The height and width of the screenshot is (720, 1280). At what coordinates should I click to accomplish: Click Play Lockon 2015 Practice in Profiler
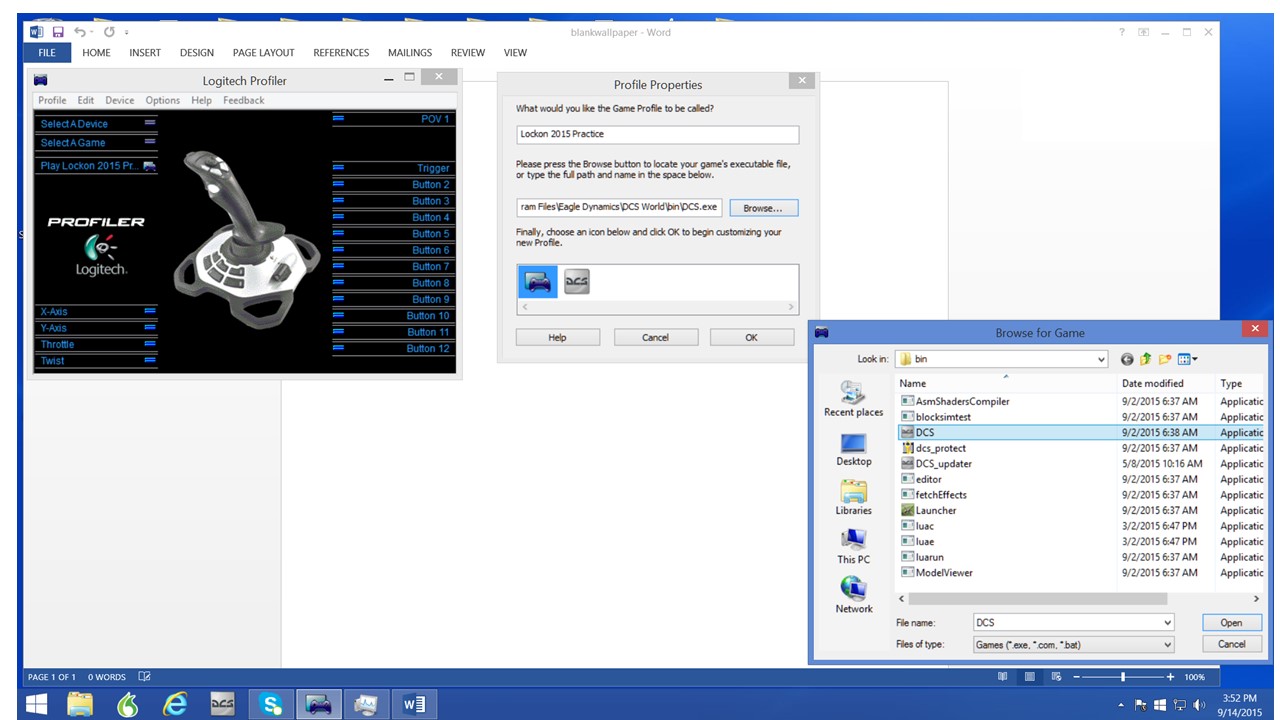[97, 166]
